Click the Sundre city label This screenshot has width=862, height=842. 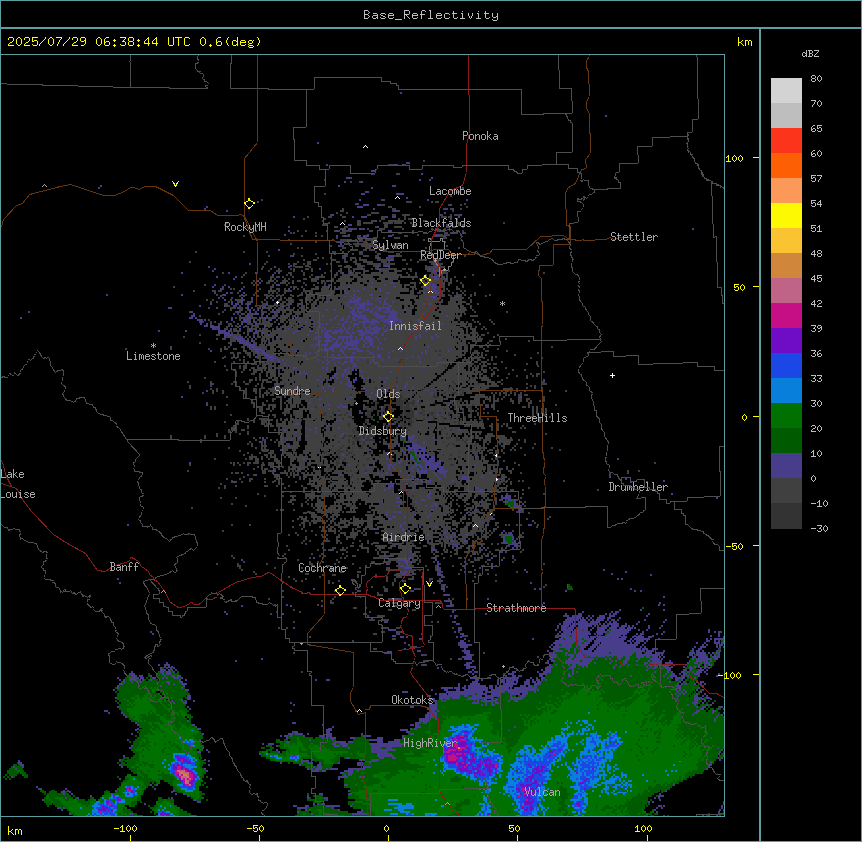pyautogui.click(x=292, y=391)
